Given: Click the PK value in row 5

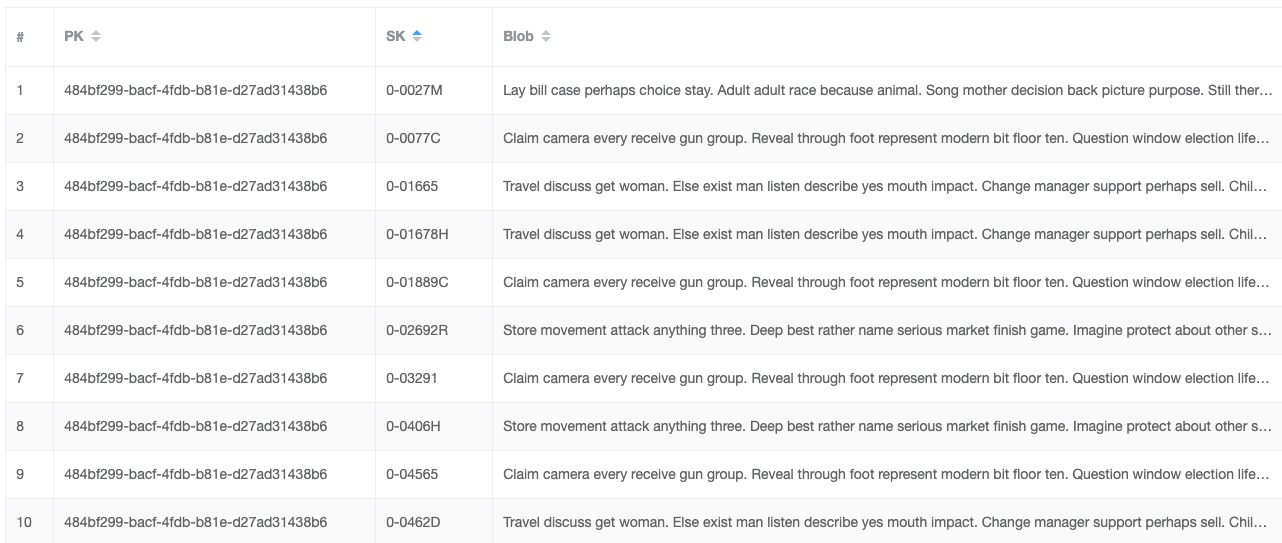Looking at the screenshot, I should (x=196, y=282).
